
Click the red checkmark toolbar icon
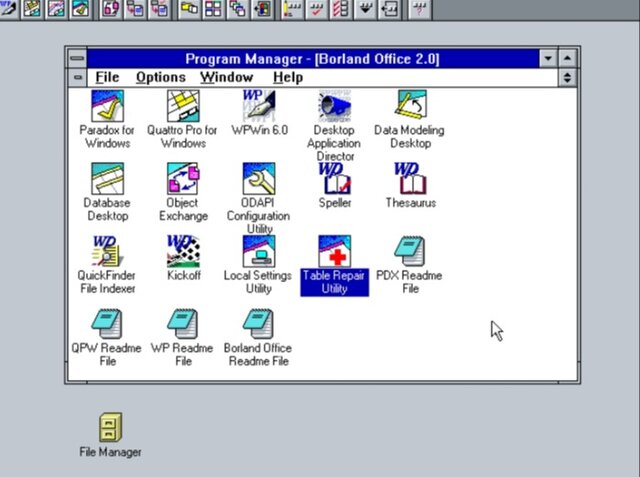[316, 9]
